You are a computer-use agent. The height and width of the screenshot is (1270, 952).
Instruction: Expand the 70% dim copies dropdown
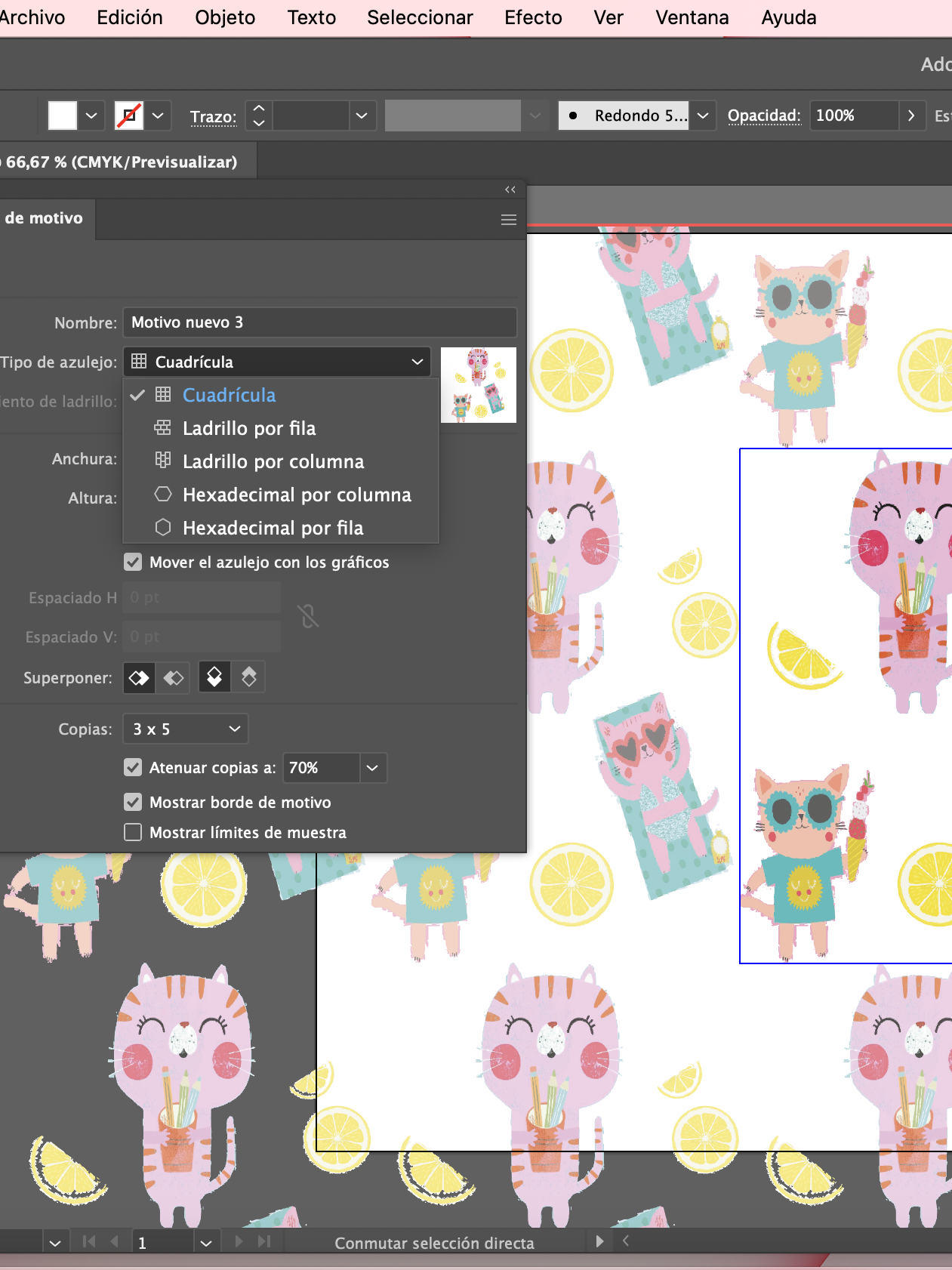tap(372, 768)
